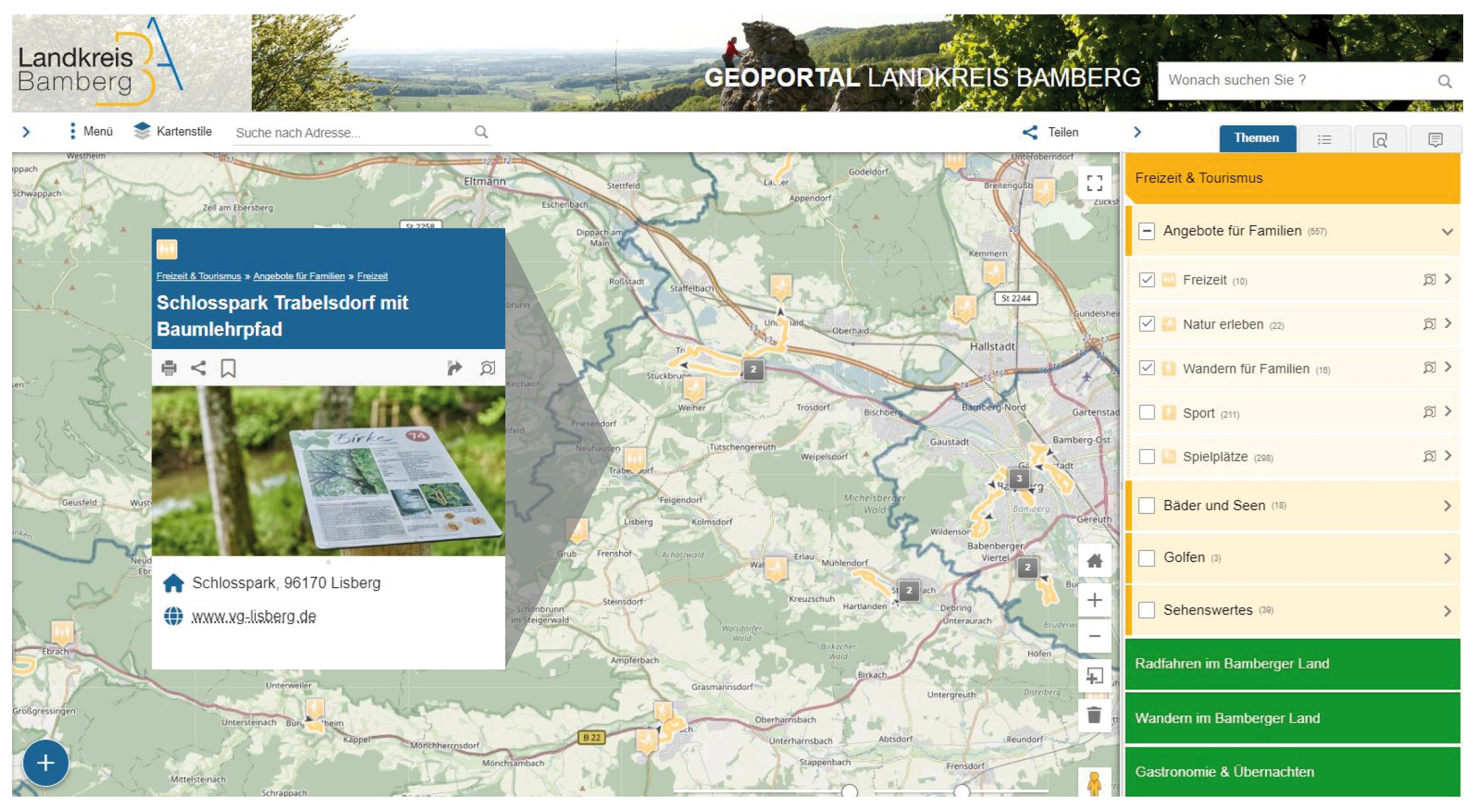
Task: Click the home extent map button
Action: tap(1094, 561)
